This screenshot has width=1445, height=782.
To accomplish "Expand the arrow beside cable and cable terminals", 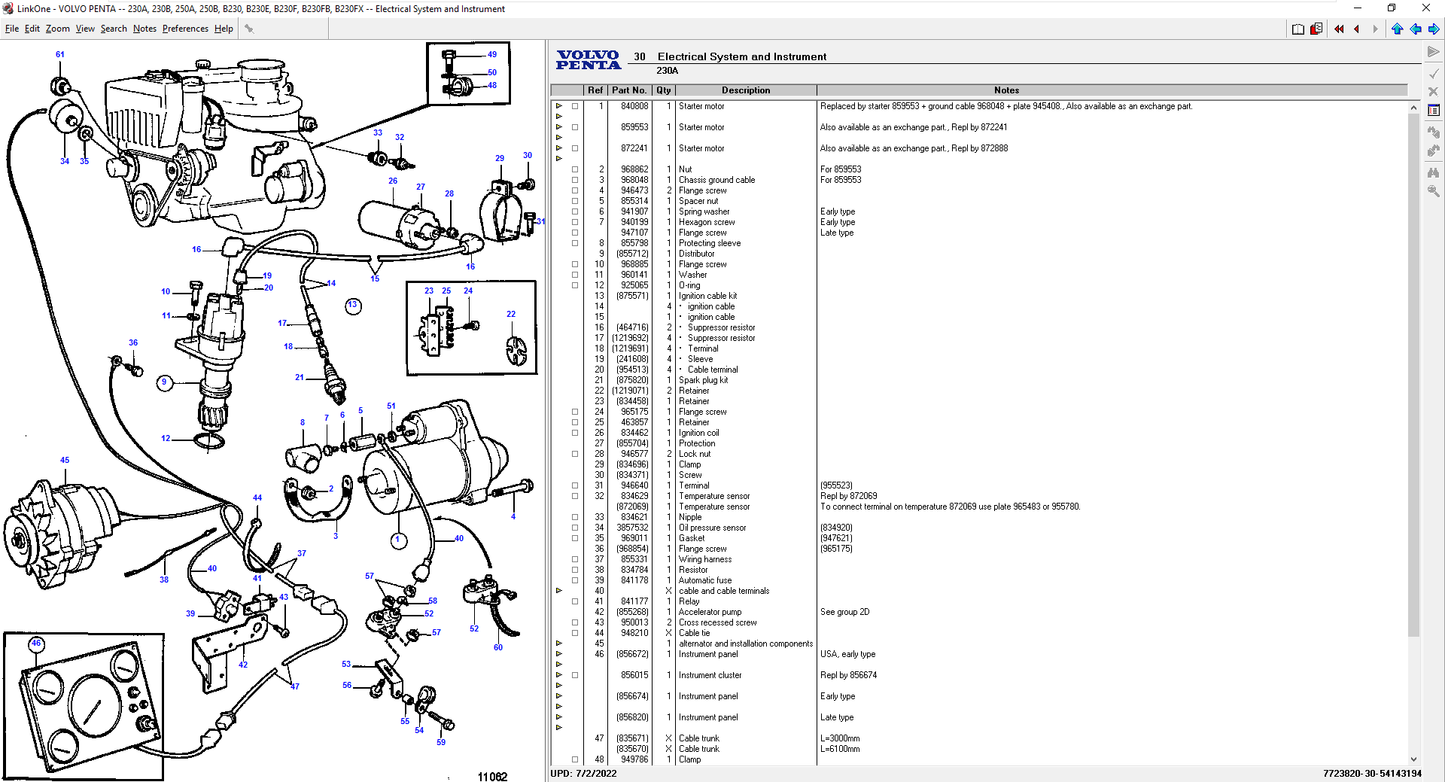I will pos(559,590).
